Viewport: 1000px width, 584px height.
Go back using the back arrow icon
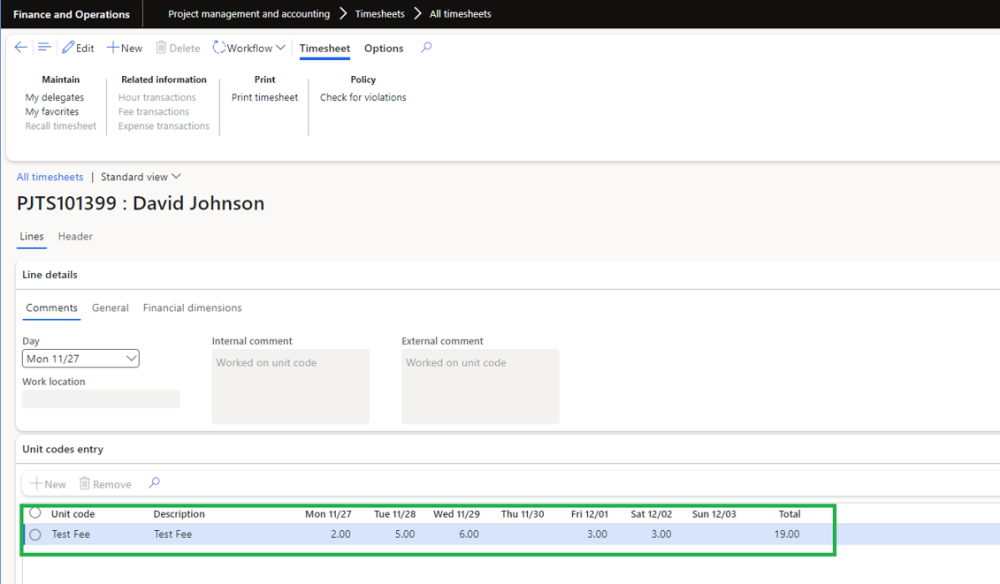tap(21, 48)
